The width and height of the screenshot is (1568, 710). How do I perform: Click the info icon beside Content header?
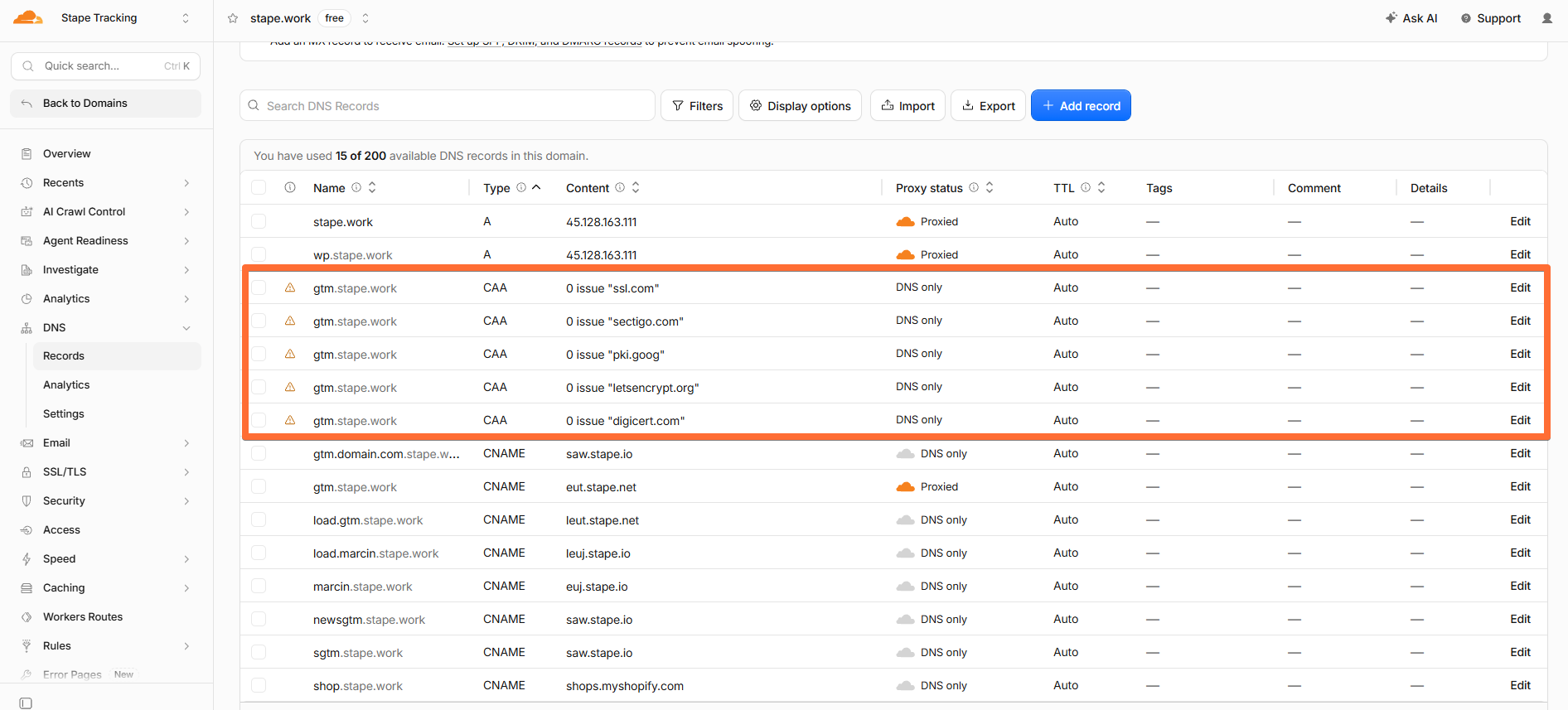(x=620, y=187)
